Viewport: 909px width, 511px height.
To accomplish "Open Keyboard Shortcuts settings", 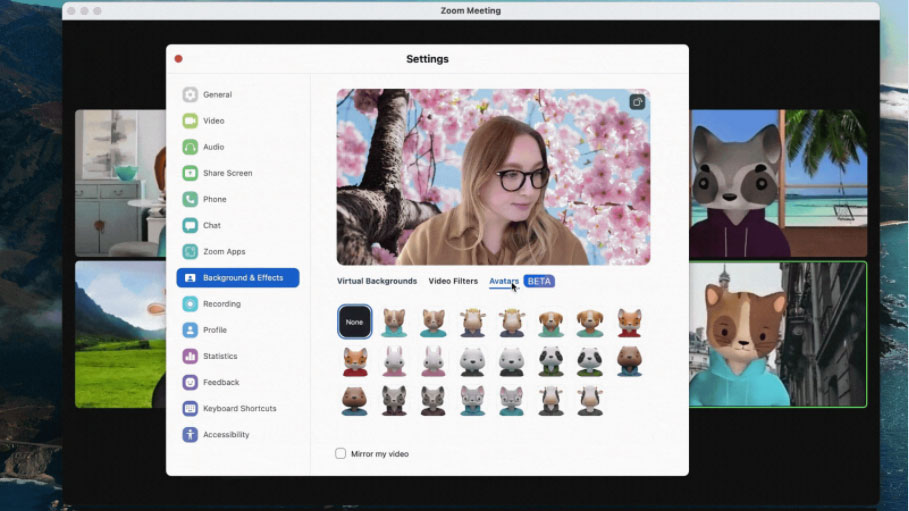I will 239,409.
